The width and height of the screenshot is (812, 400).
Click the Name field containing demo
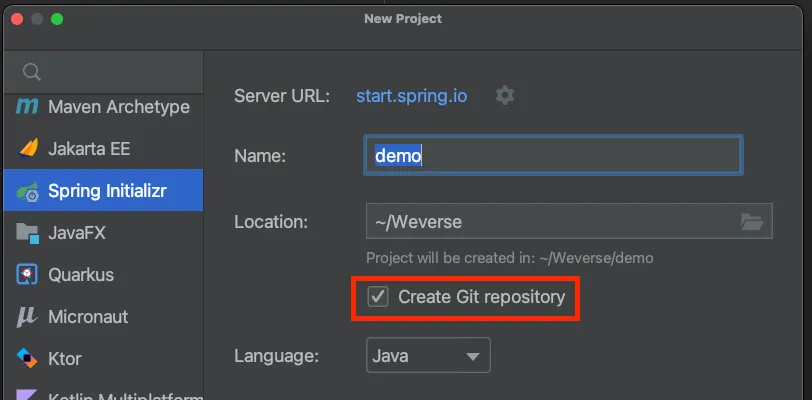point(554,155)
